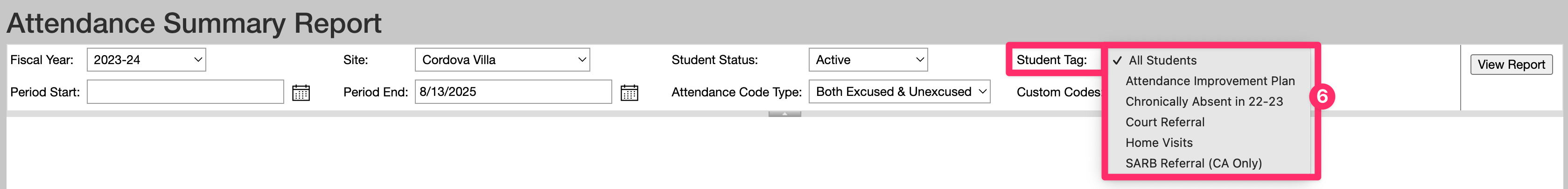Click the pink number 6 callout badge
Screen dimensions: 1568x189
(1322, 96)
